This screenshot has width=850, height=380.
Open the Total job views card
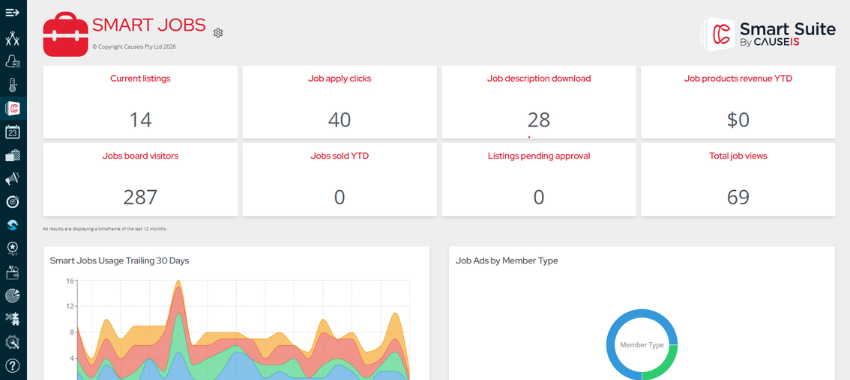738,179
